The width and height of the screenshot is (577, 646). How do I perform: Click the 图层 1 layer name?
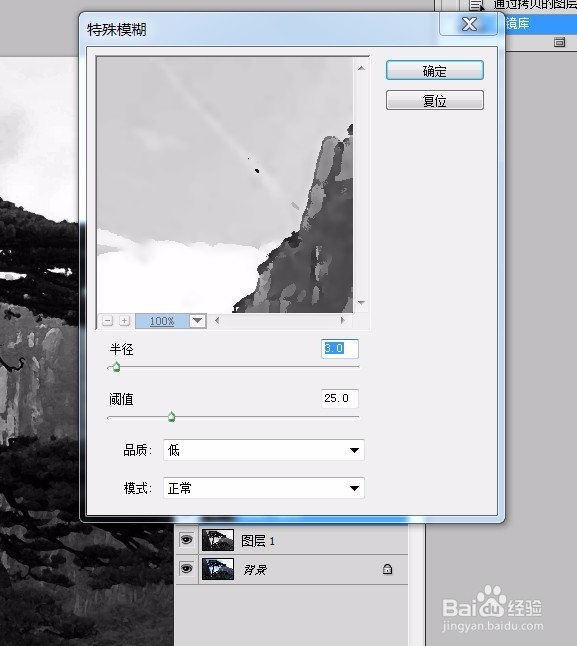(258, 541)
